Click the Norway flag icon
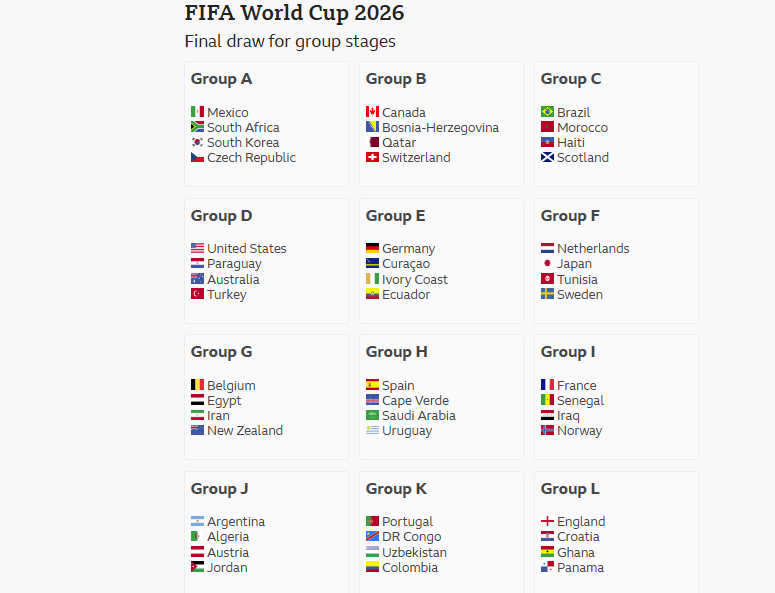775x593 pixels. [x=547, y=431]
